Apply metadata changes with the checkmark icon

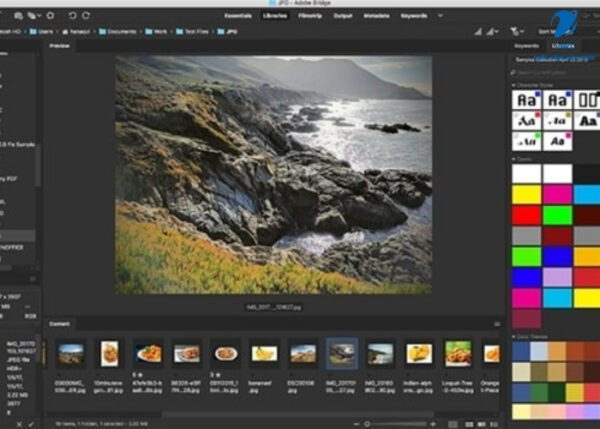[x=31, y=424]
